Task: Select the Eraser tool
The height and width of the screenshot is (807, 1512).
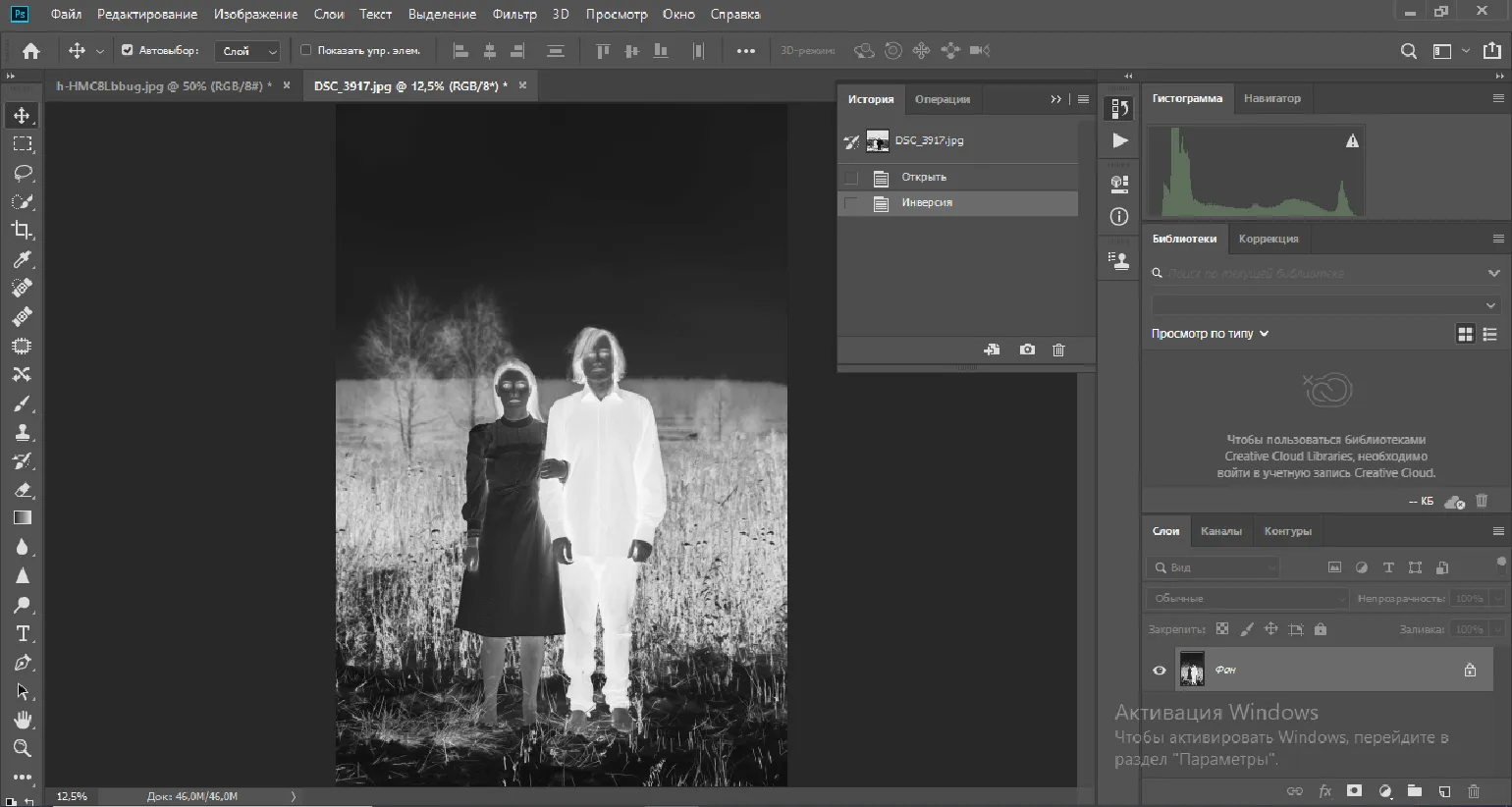Action: tap(22, 490)
